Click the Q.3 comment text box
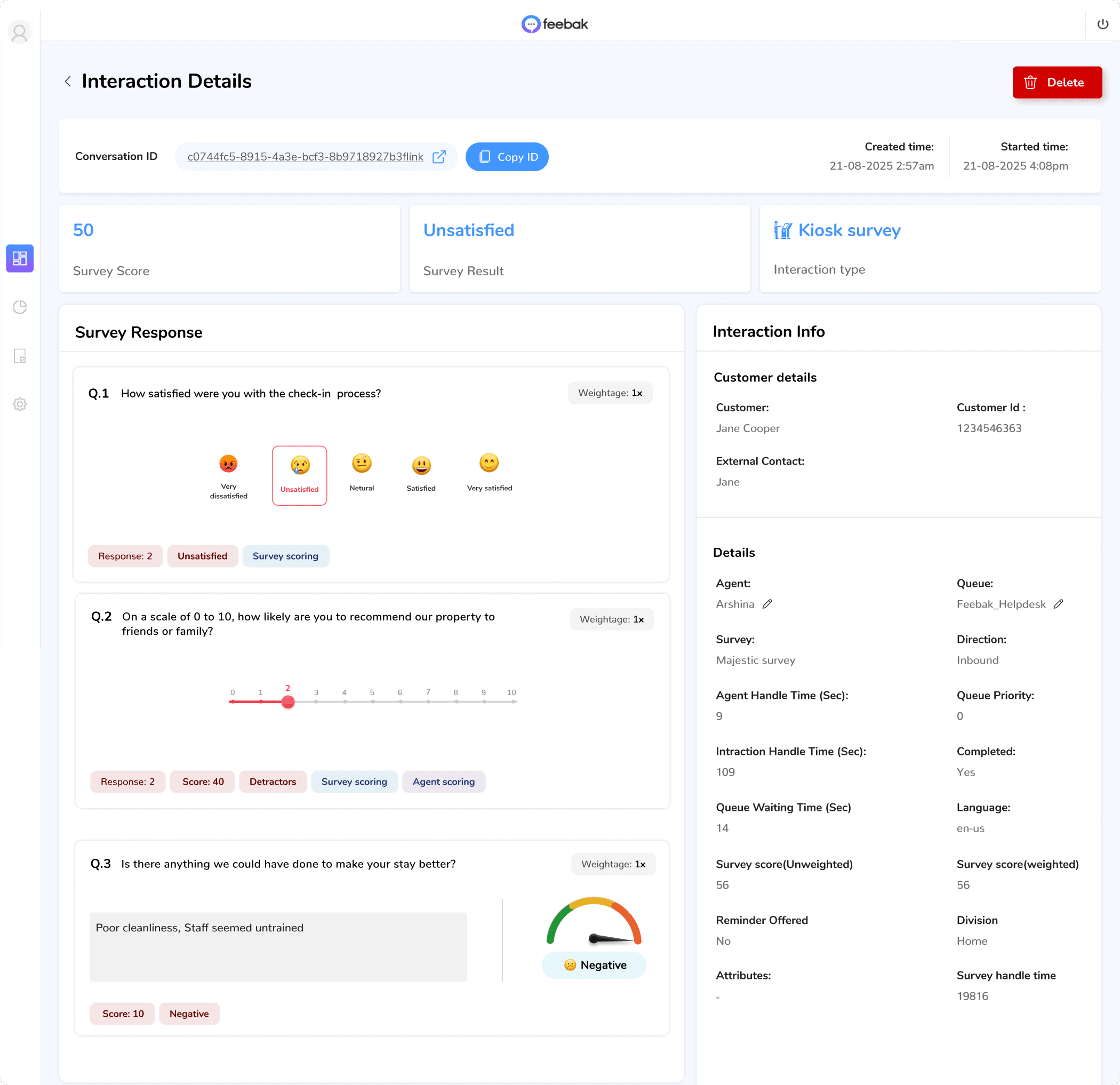 tap(278, 947)
